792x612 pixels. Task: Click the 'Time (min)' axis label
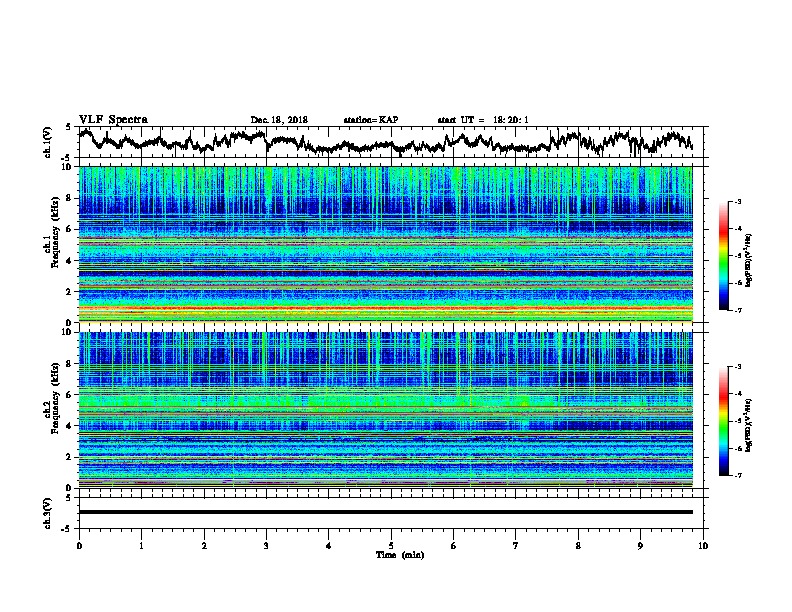(400, 555)
